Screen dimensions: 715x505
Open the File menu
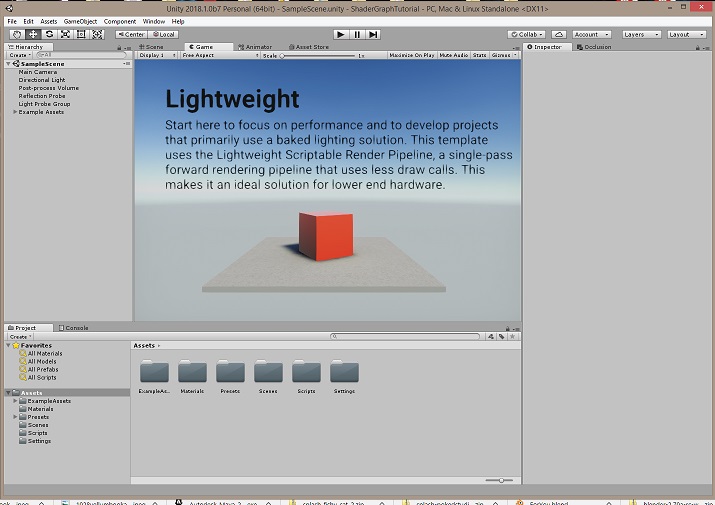[x=12, y=21]
